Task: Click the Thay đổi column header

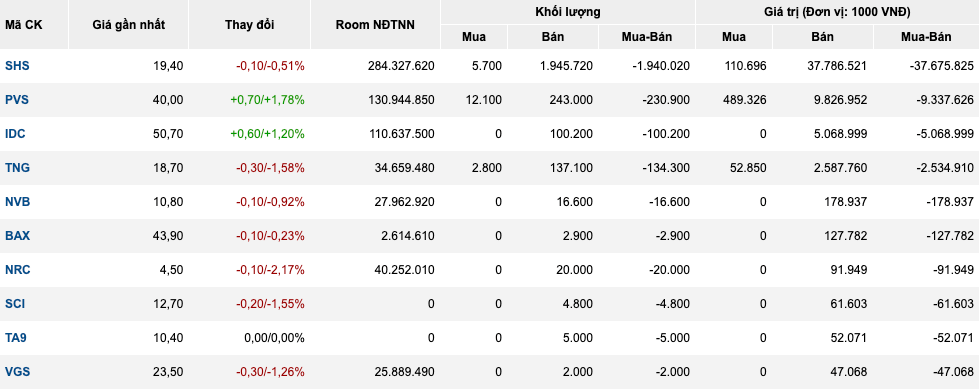Action: coord(249,25)
